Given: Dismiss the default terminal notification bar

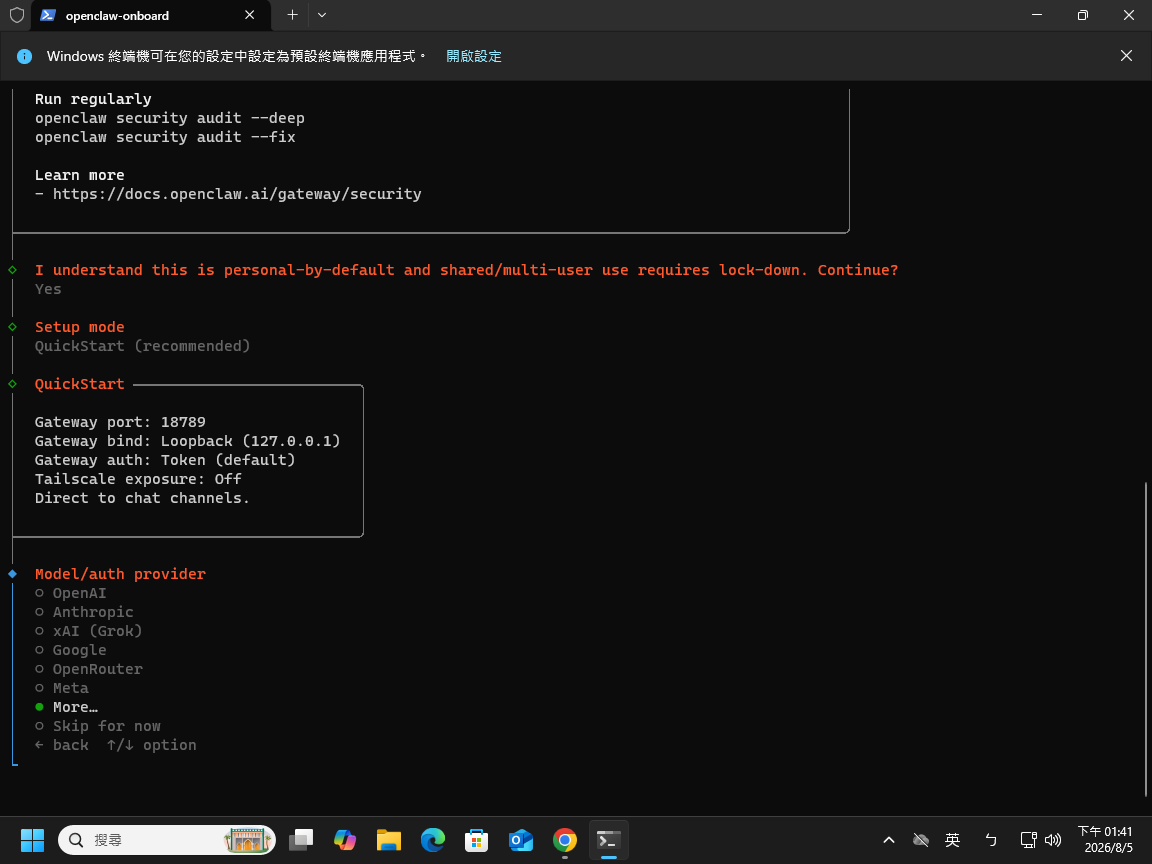Looking at the screenshot, I should (x=1126, y=56).
